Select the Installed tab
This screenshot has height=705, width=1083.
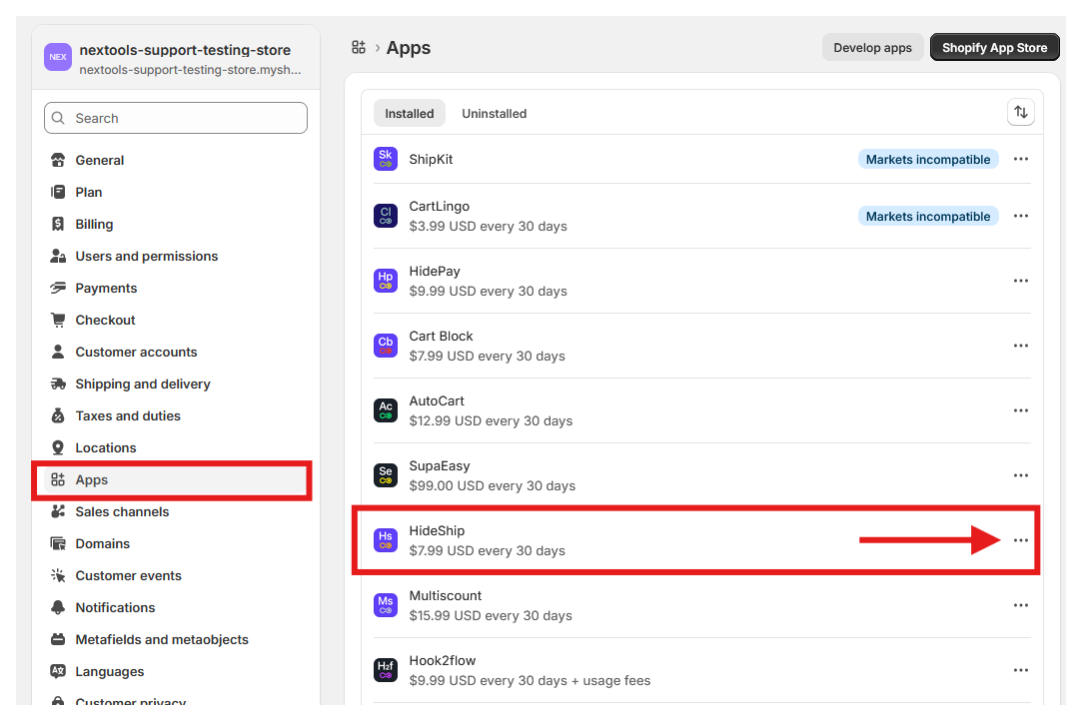point(409,114)
